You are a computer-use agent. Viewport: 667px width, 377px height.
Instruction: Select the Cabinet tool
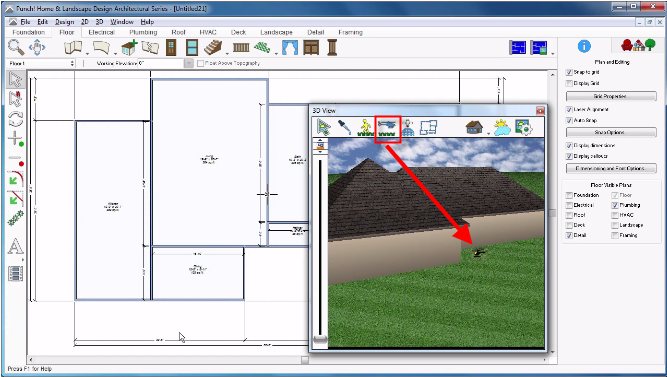click(x=311, y=47)
